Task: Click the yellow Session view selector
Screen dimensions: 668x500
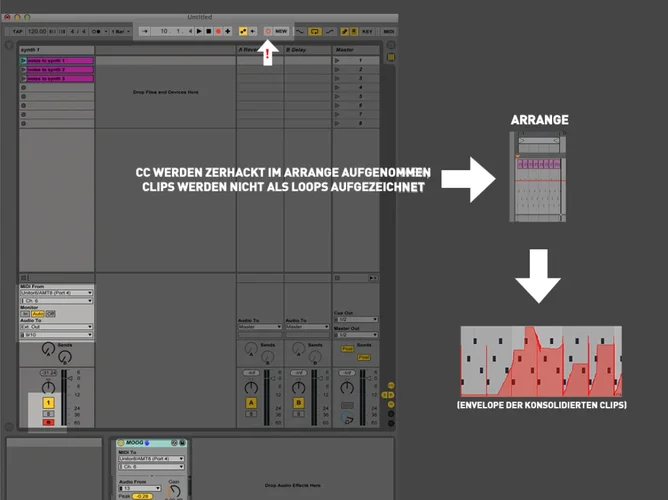Action: [391, 57]
